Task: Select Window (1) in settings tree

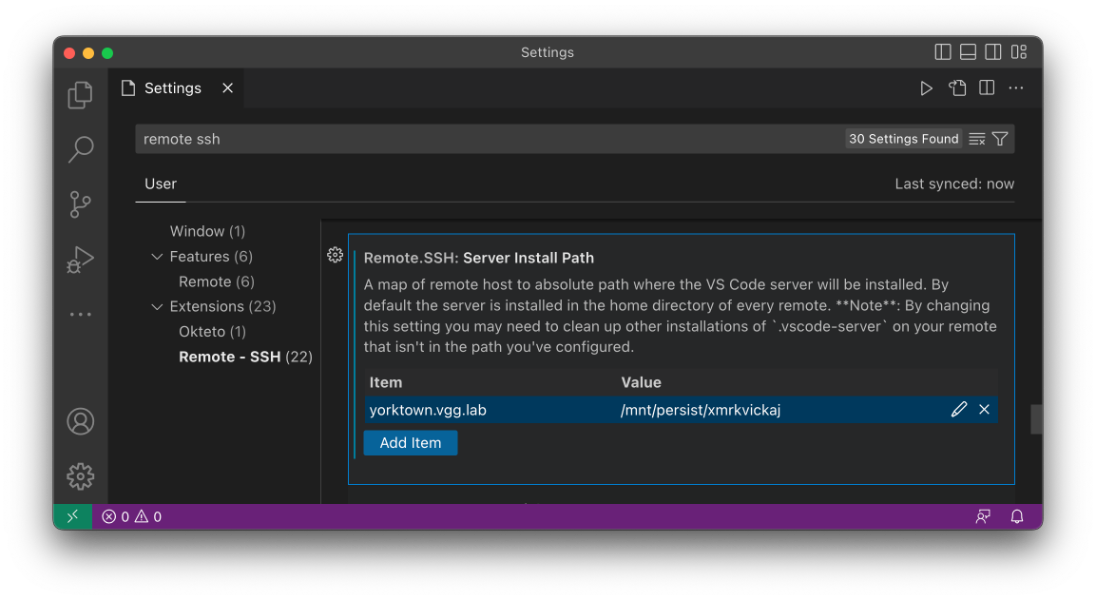Action: [208, 231]
